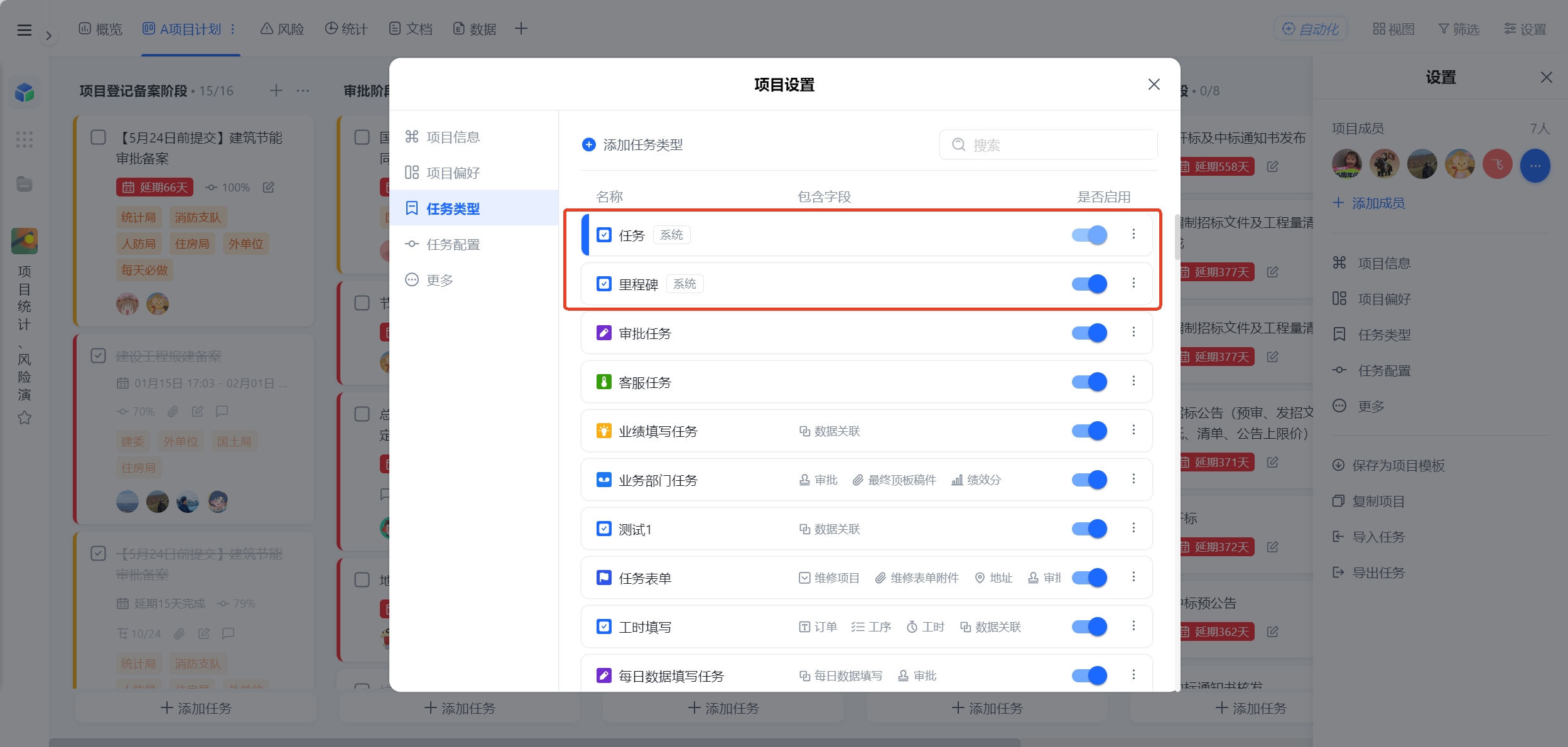The image size is (1568, 747).
Task: Open the hamburger menu icon
Action: click(x=24, y=30)
